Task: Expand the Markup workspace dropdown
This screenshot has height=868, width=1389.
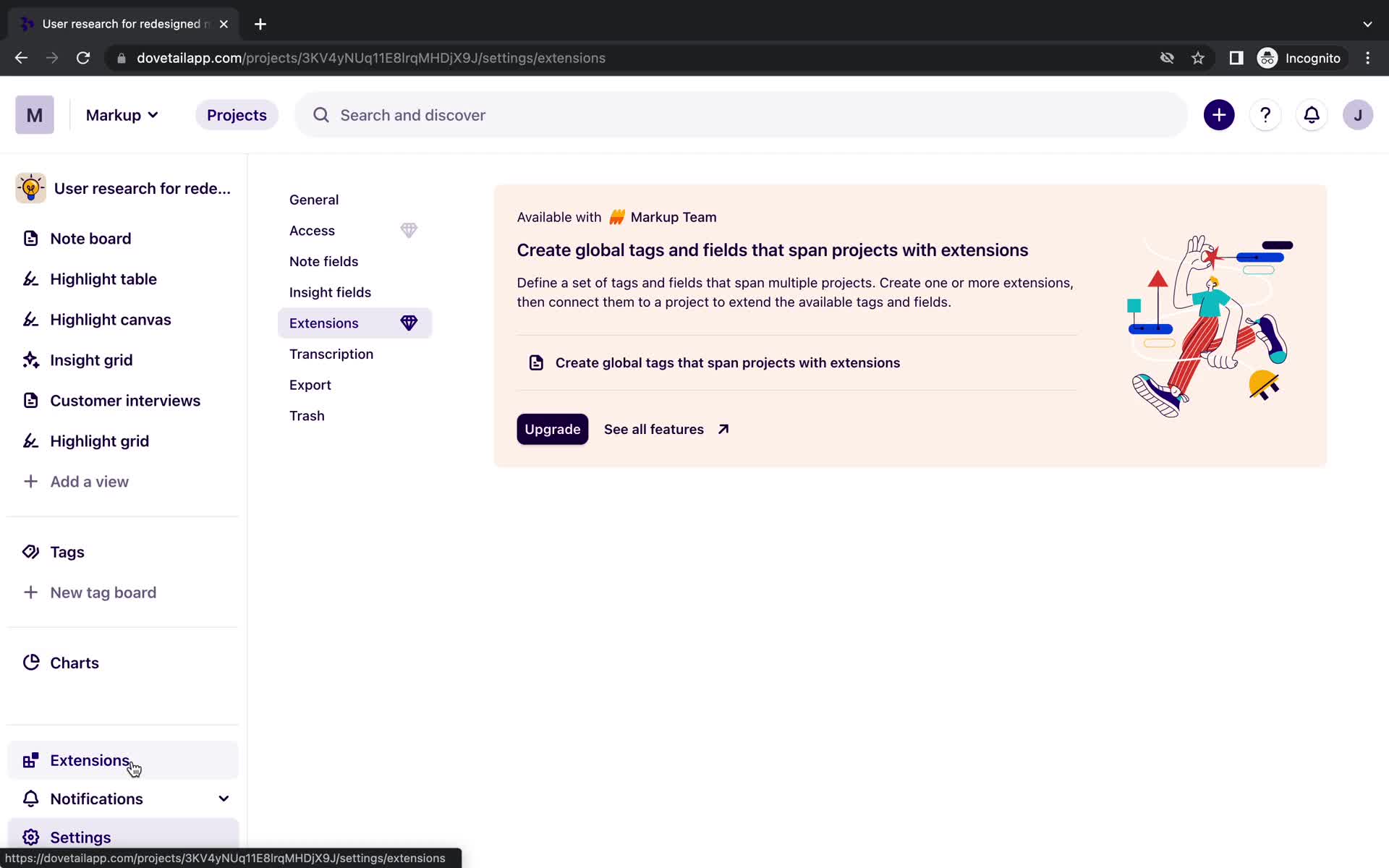Action: 121,115
